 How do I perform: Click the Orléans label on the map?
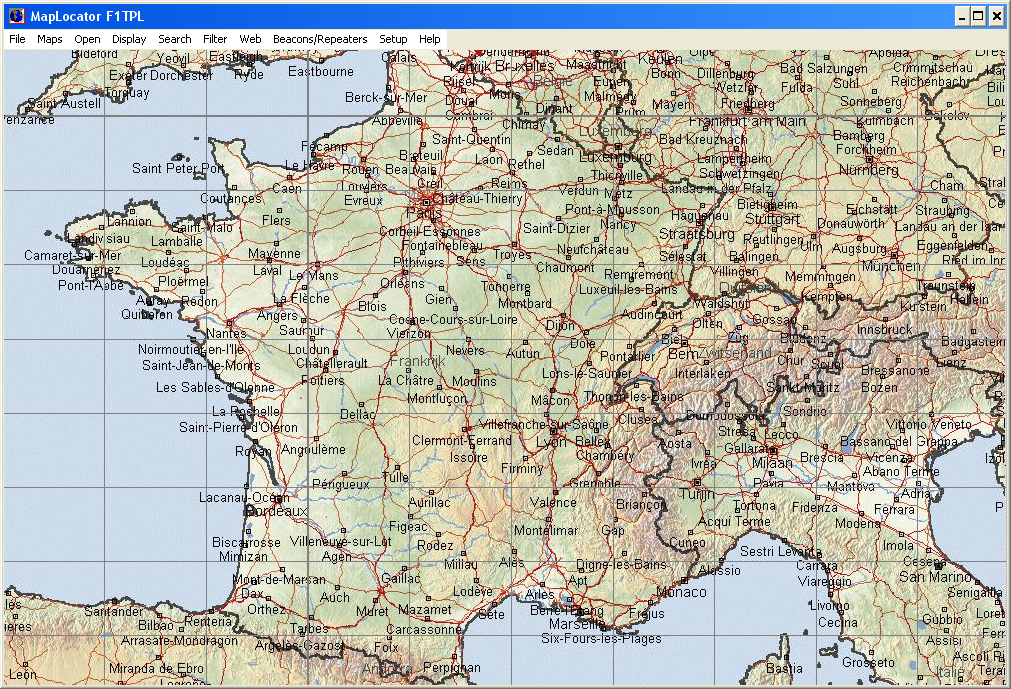tap(402, 284)
